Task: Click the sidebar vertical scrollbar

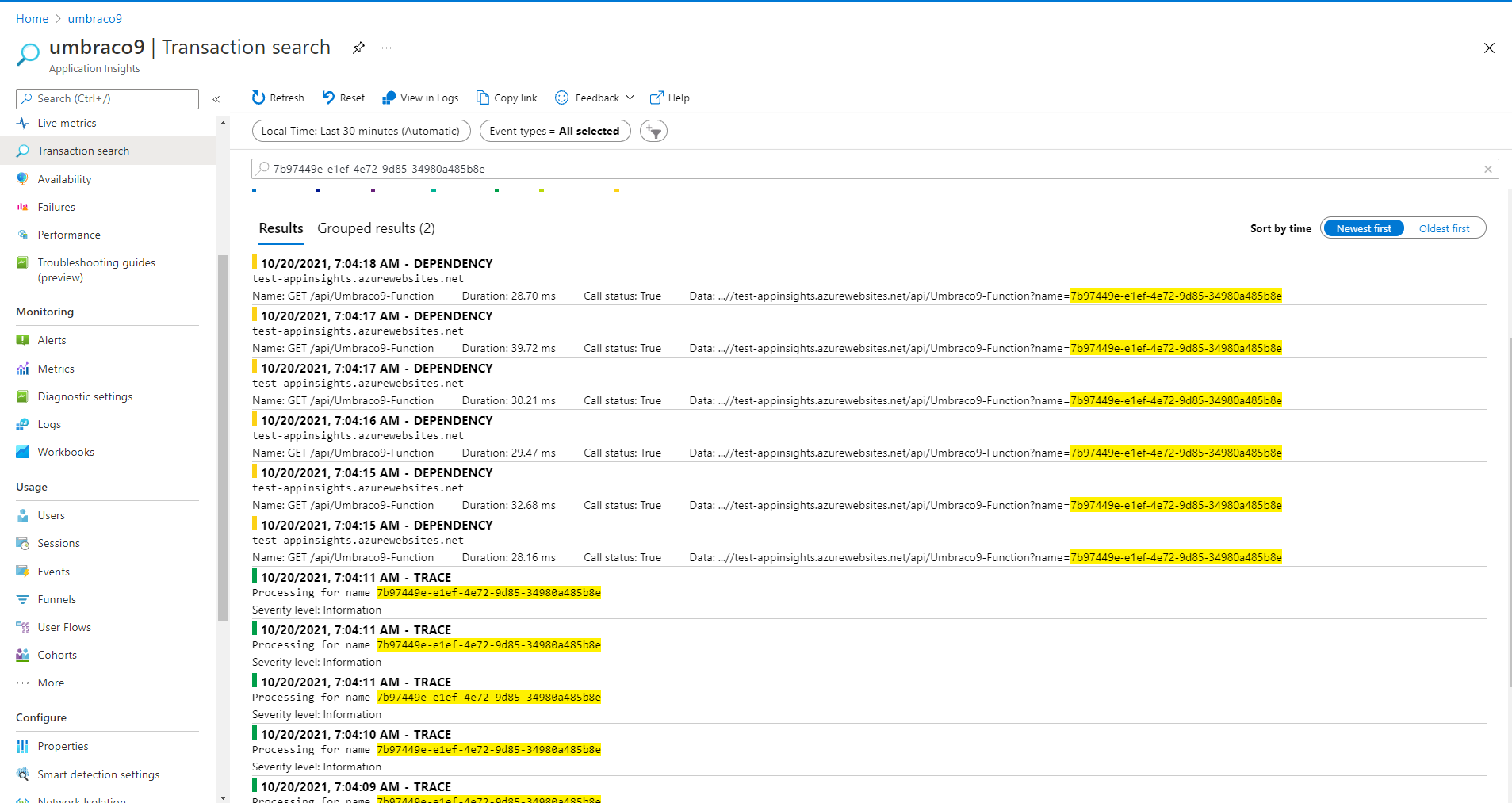Action: point(223,438)
